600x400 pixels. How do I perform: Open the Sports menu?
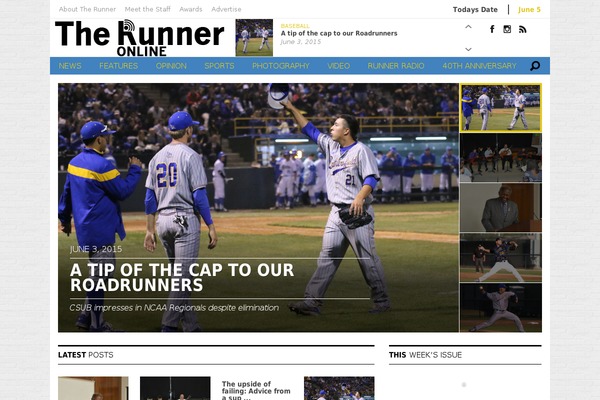click(x=219, y=66)
